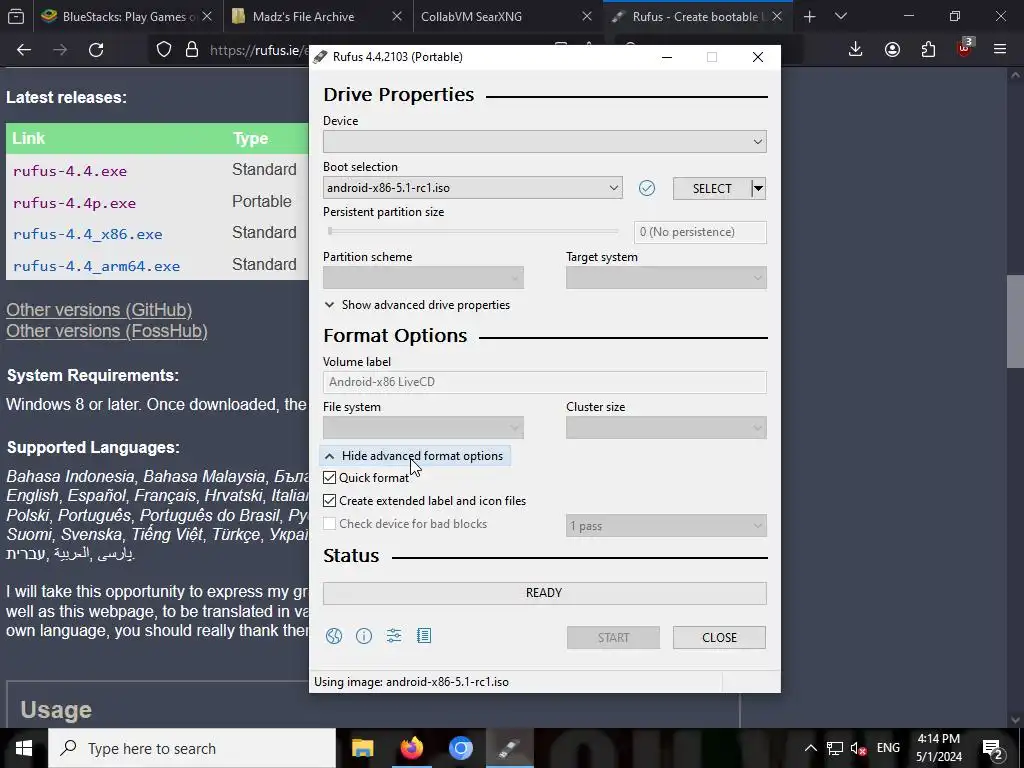
Task: Open Firefox extensions puzzle icon
Action: pyautogui.click(x=928, y=49)
